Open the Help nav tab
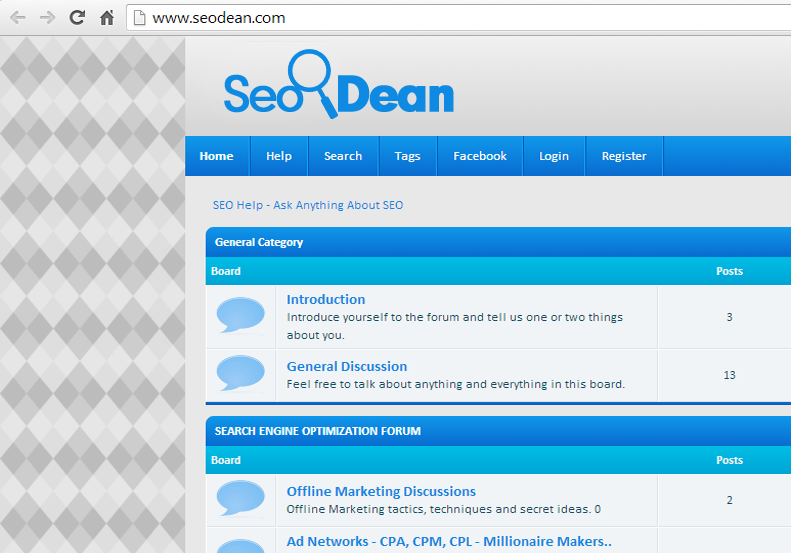The height and width of the screenshot is (553, 791). click(279, 156)
